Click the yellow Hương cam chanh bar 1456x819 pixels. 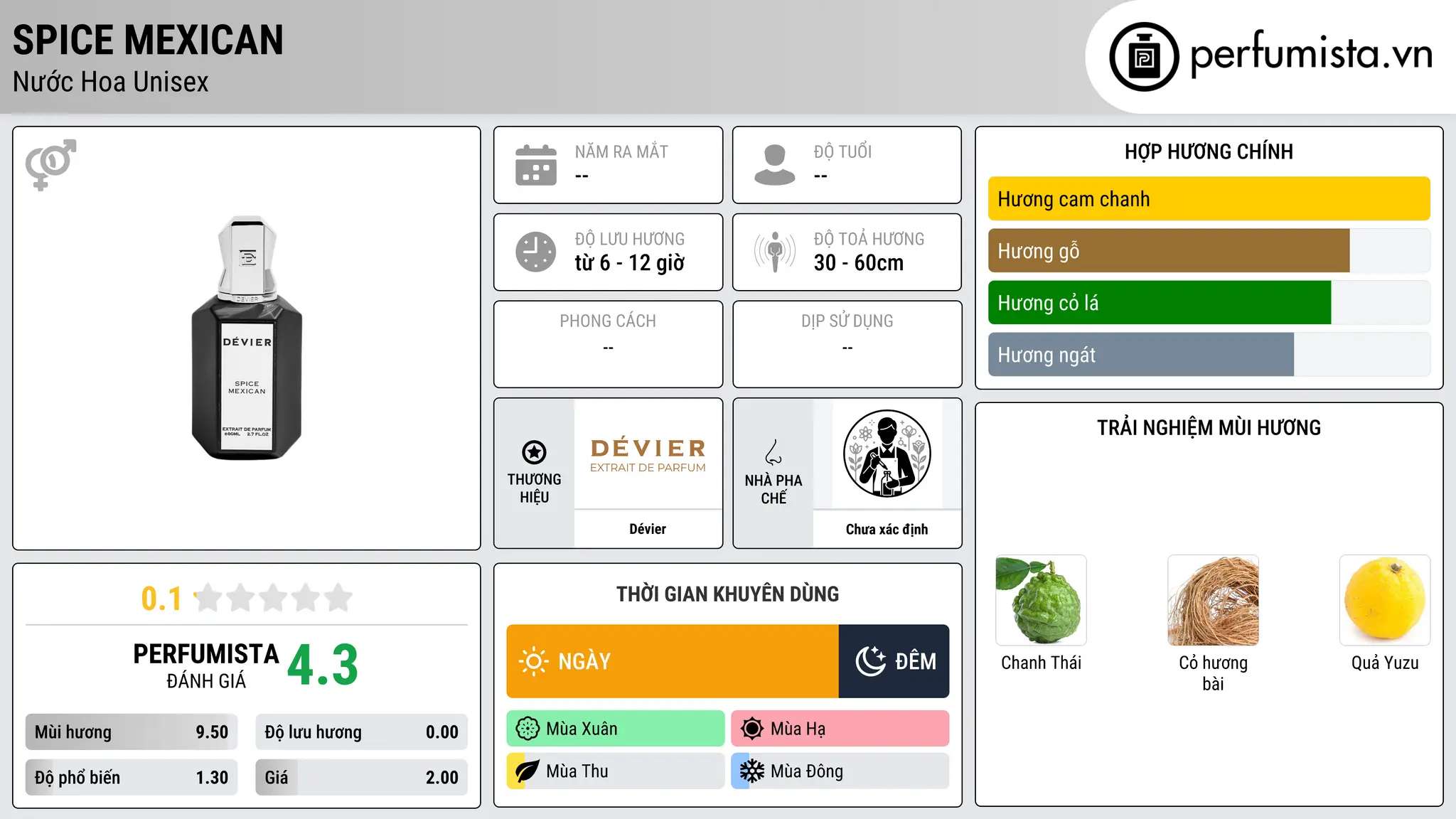point(1209,199)
